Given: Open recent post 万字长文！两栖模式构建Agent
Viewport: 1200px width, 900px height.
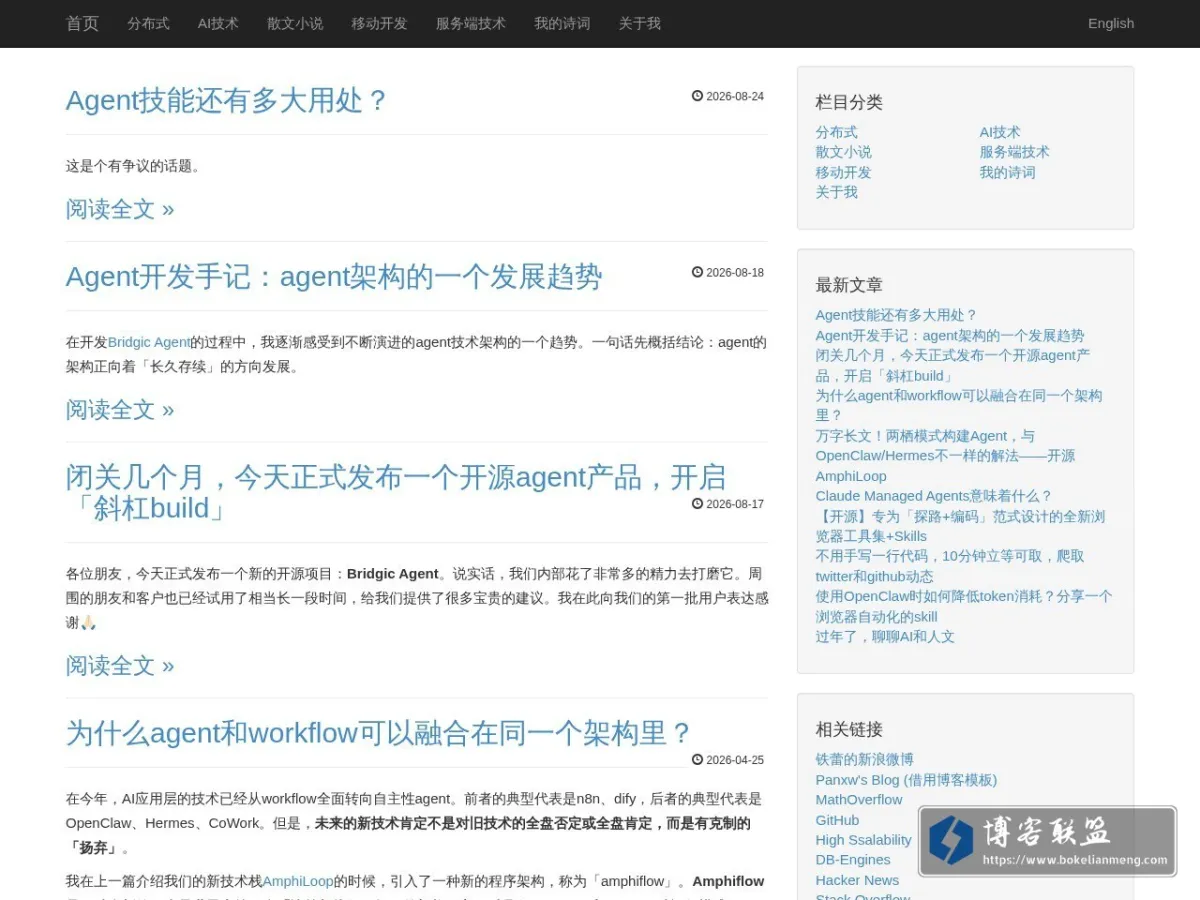Looking at the screenshot, I should (x=945, y=456).
